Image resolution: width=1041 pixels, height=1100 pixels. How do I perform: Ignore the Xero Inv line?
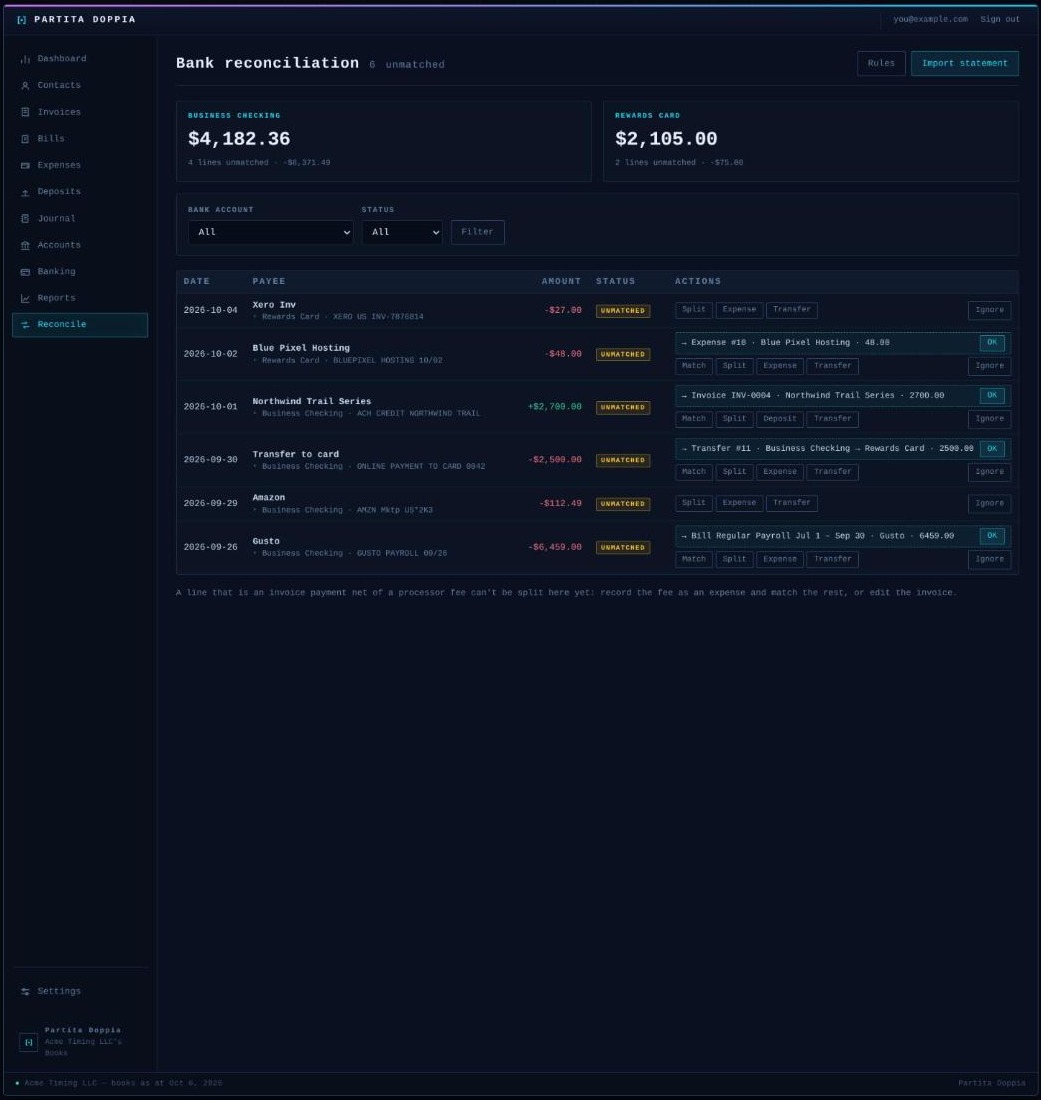click(x=989, y=310)
